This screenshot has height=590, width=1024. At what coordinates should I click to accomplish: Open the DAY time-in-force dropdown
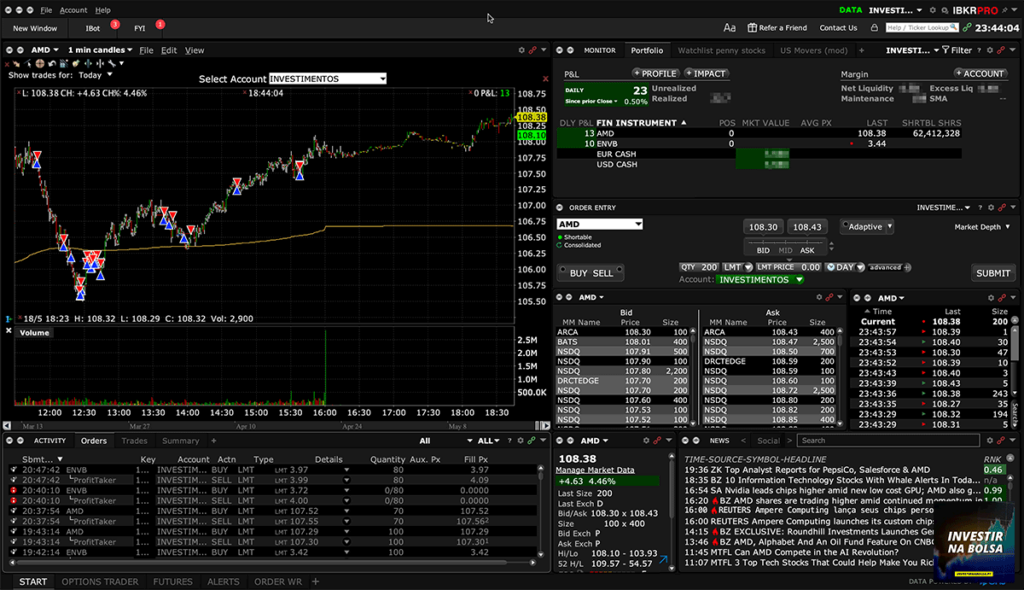(x=845, y=267)
